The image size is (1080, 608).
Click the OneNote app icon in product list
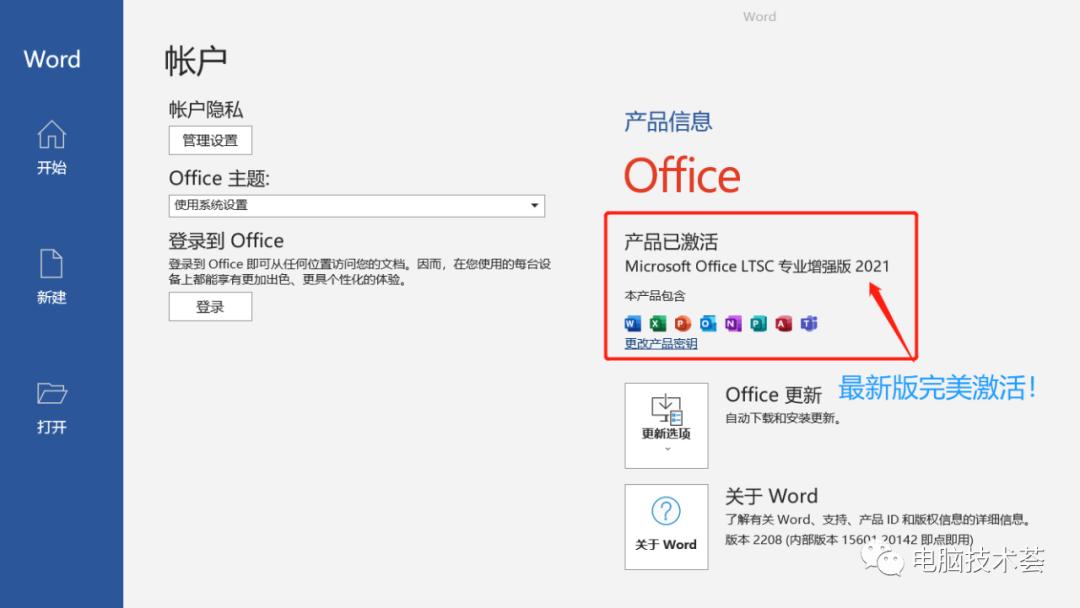click(x=733, y=323)
